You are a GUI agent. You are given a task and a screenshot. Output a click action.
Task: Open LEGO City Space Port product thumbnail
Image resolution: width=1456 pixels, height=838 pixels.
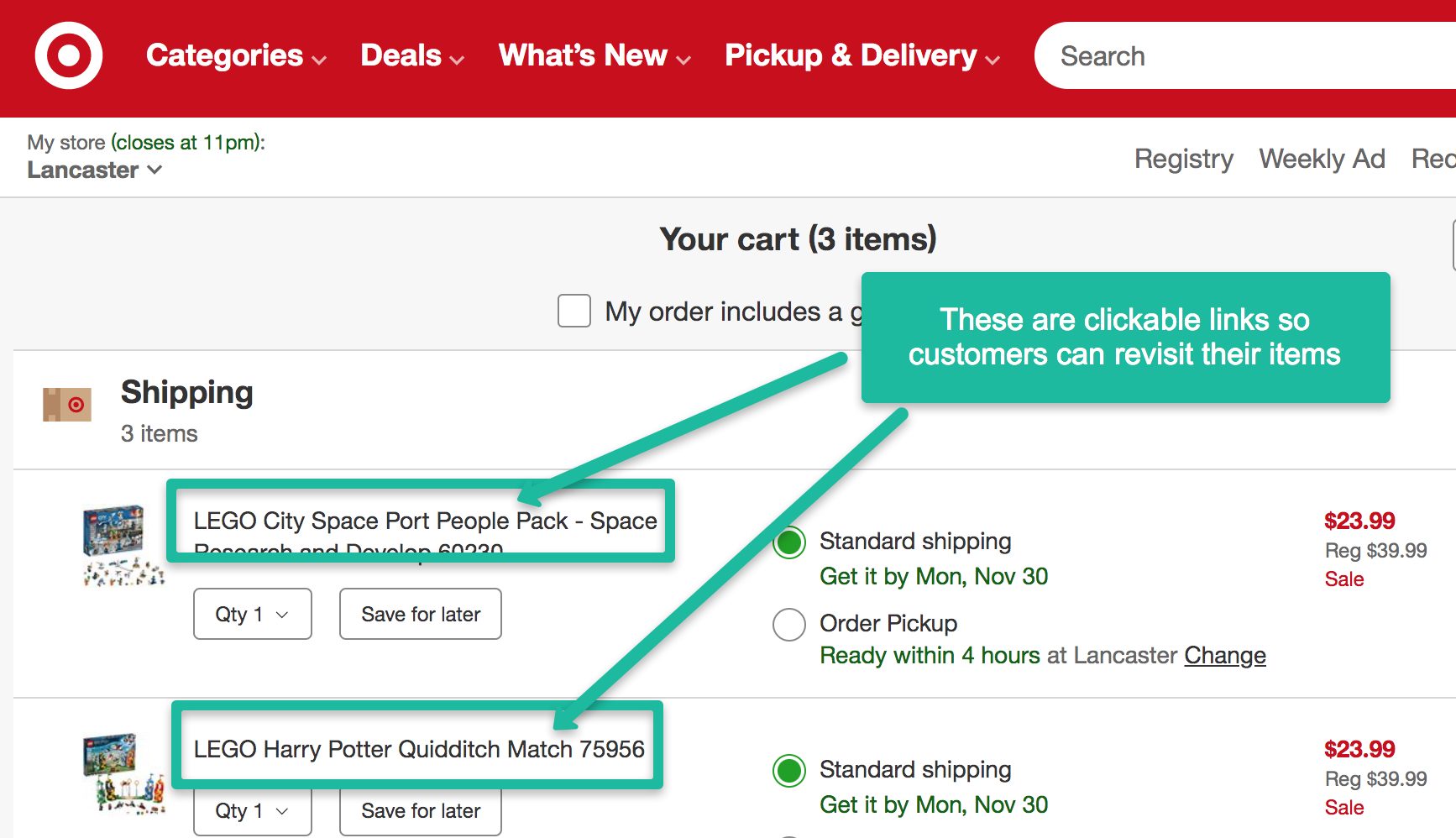tap(123, 544)
